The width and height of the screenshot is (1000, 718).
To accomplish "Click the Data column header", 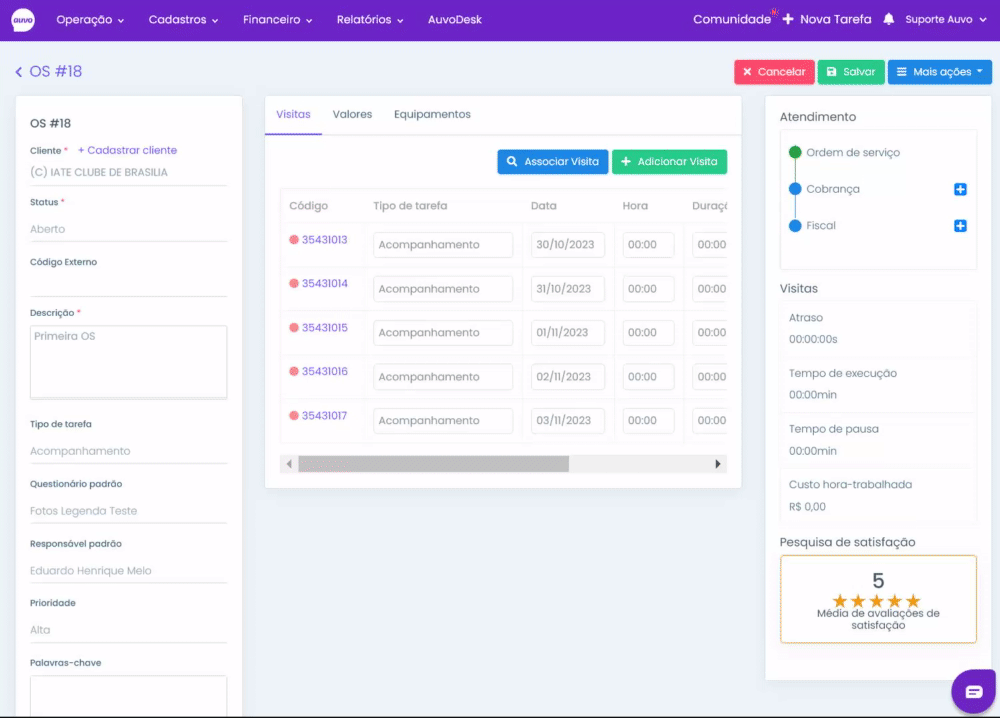I will [x=543, y=205].
